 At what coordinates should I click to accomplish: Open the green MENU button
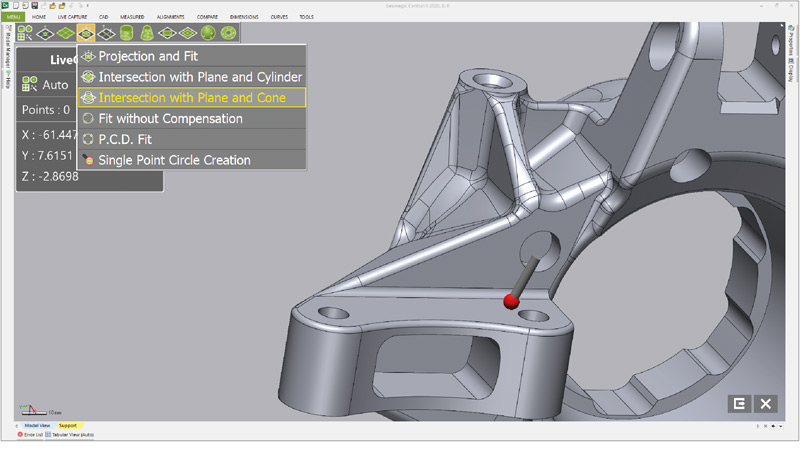coord(13,17)
